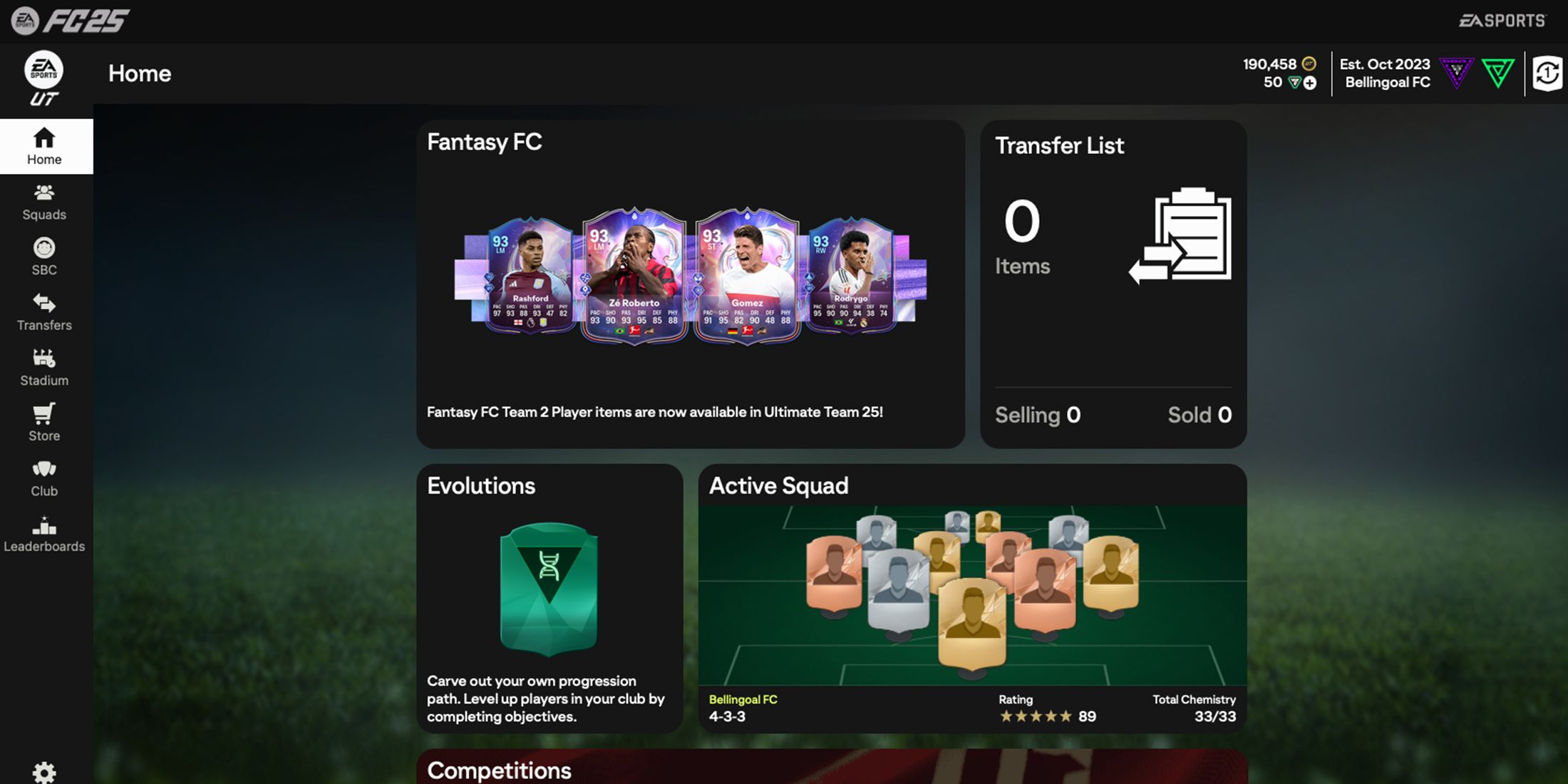
Task: Open the SBC sidebar panel
Action: tap(43, 257)
